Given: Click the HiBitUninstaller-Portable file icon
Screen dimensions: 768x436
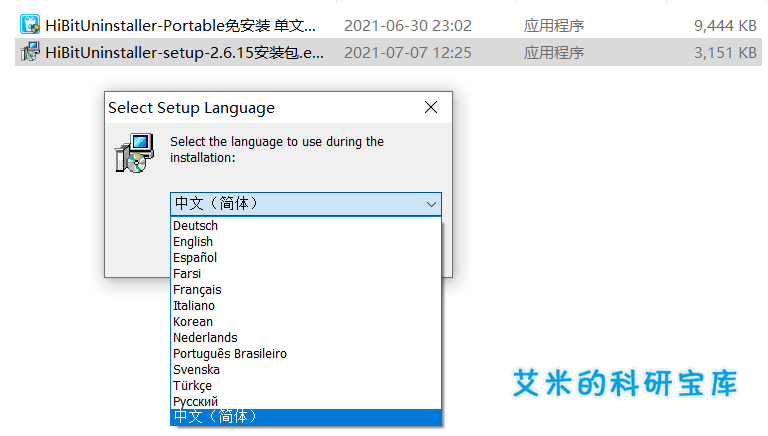Looking at the screenshot, I should (30, 24).
